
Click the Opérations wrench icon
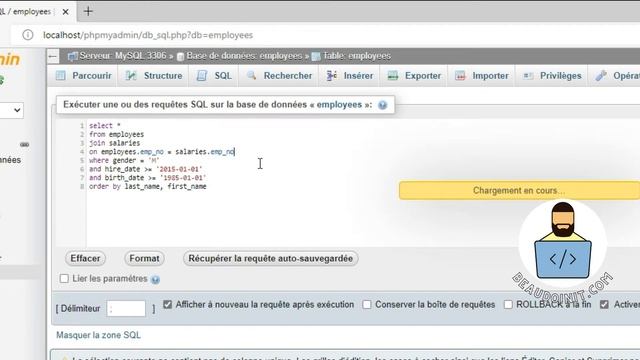click(x=600, y=76)
